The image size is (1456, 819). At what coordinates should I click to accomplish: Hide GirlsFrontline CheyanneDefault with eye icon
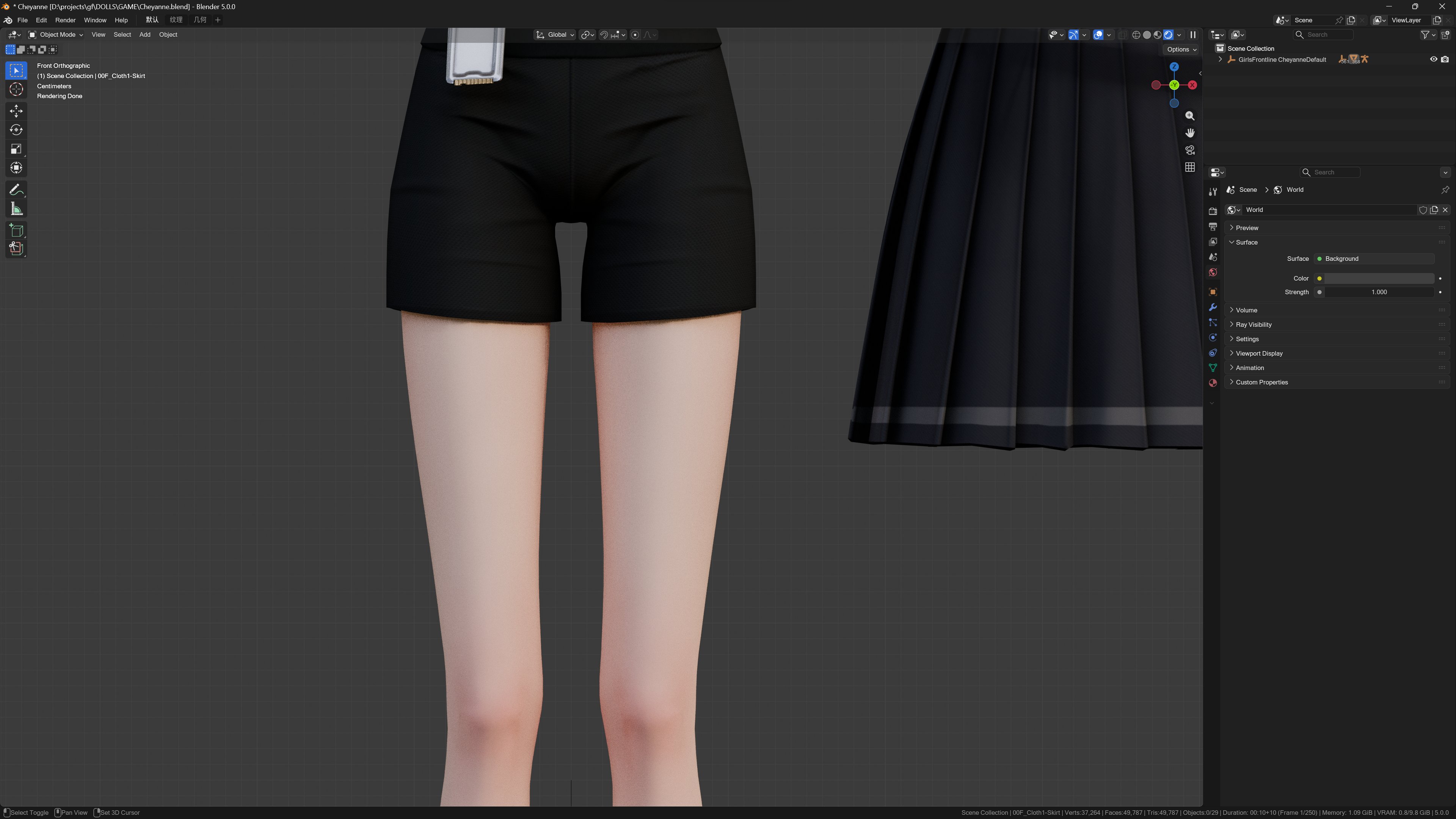1433,60
